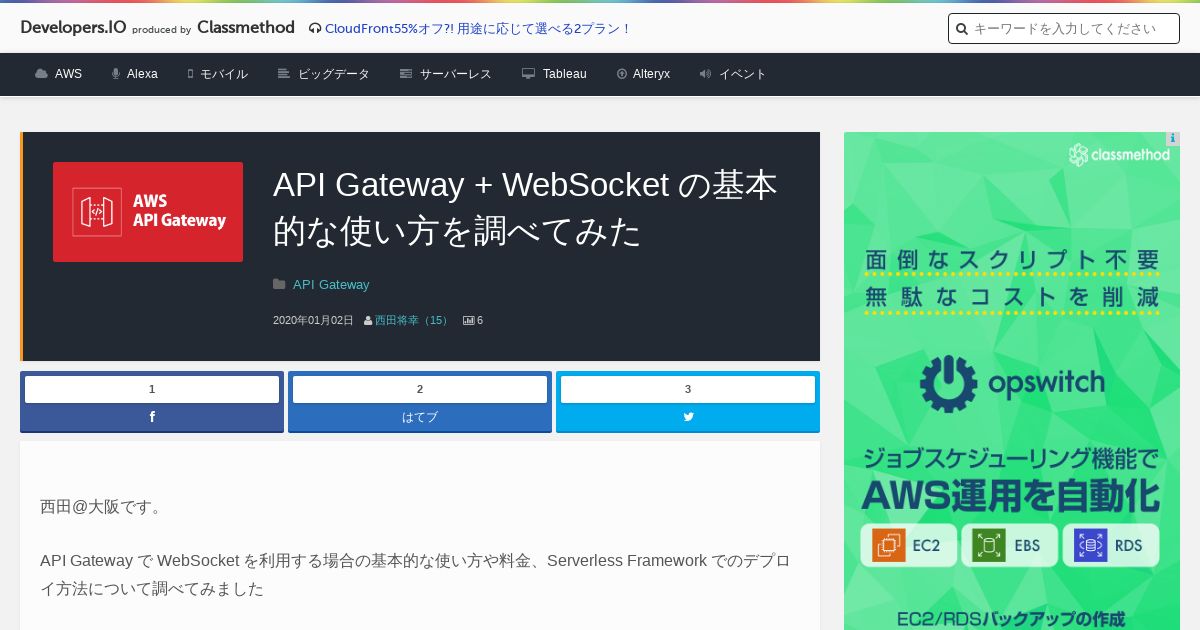Click the opswitch power gear logo

(x=948, y=384)
